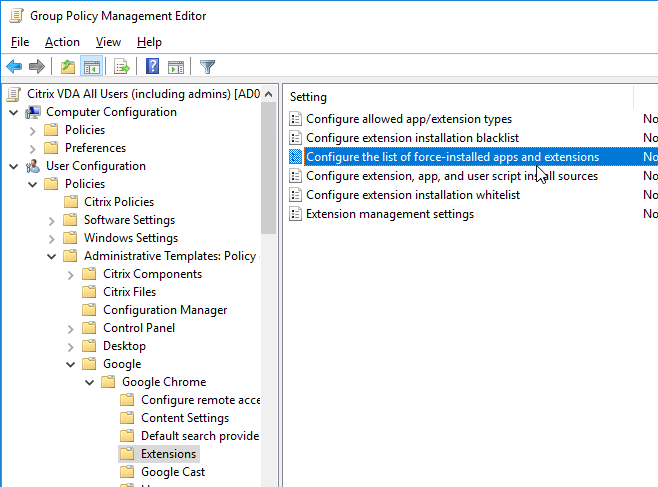The image size is (658, 487).
Task: Select Configure extension installation blacklist setting
Action: [412, 138]
